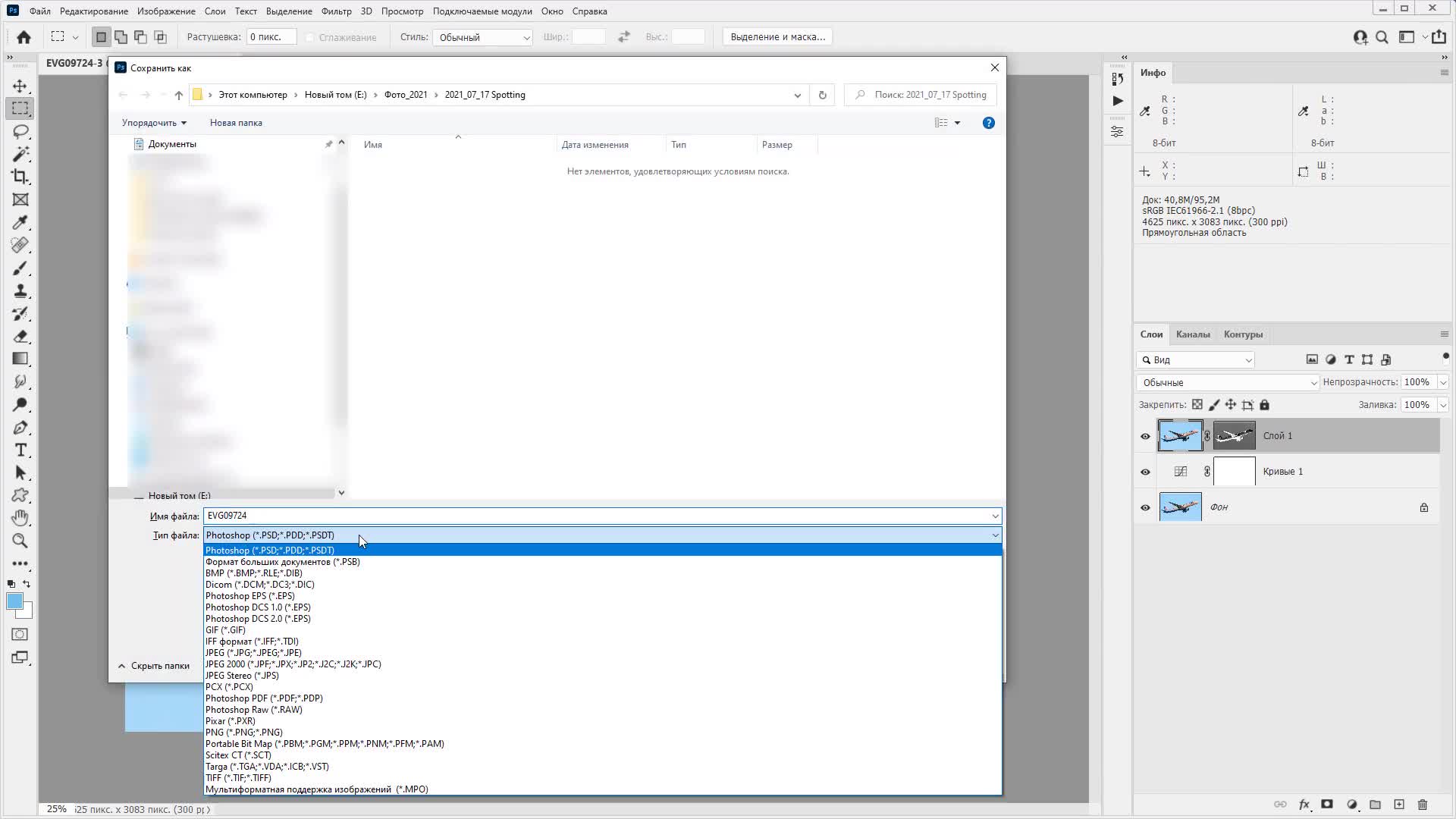Select the Eraser tool
Screen dimensions: 1456x819
[x=20, y=336]
